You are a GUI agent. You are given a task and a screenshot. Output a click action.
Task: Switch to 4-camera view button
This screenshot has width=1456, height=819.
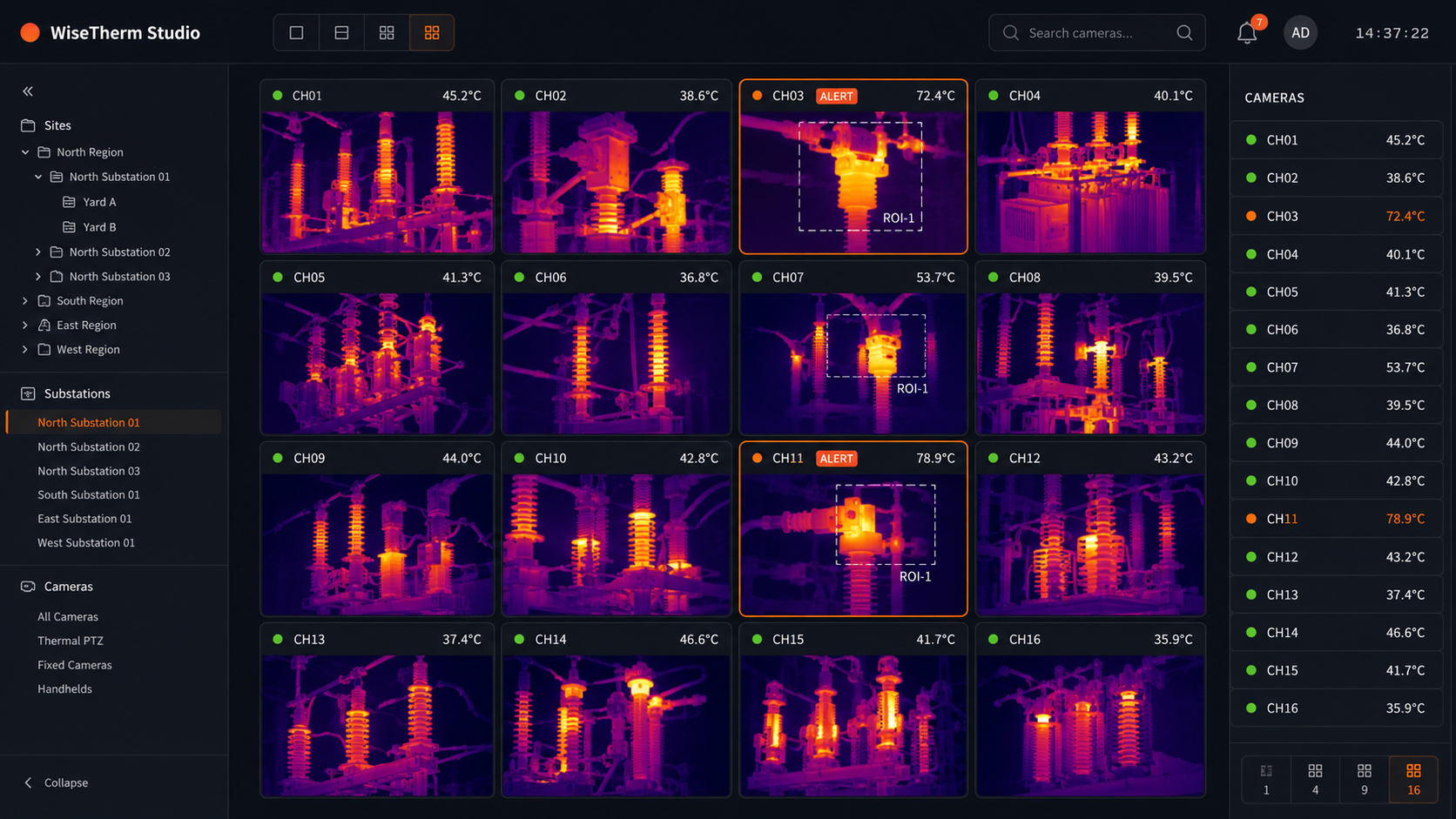coord(1315,779)
